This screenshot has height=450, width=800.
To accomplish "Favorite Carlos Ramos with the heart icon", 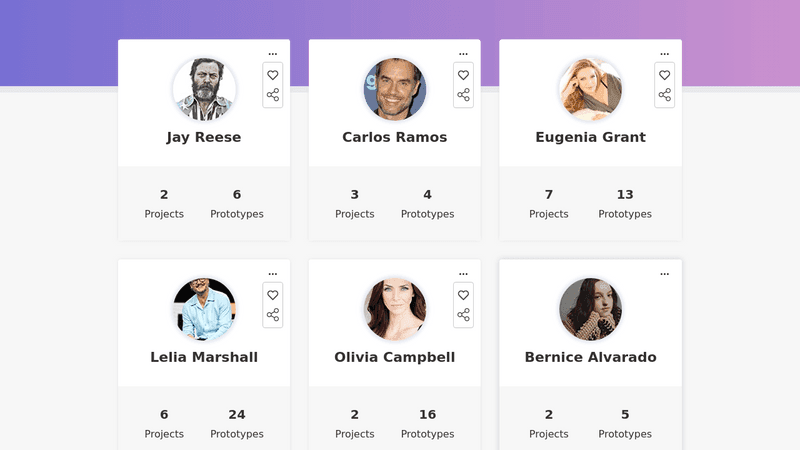I will pyautogui.click(x=463, y=75).
